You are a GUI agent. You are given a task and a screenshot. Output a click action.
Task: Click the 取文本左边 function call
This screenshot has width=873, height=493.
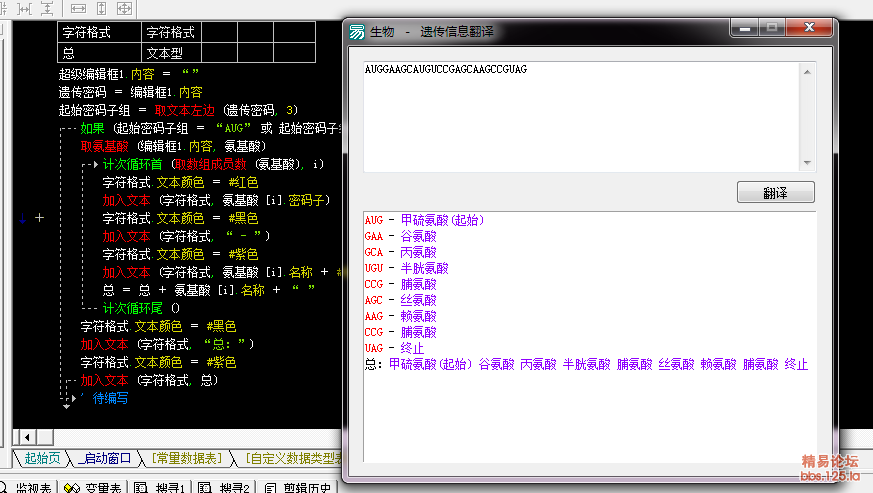pos(184,110)
